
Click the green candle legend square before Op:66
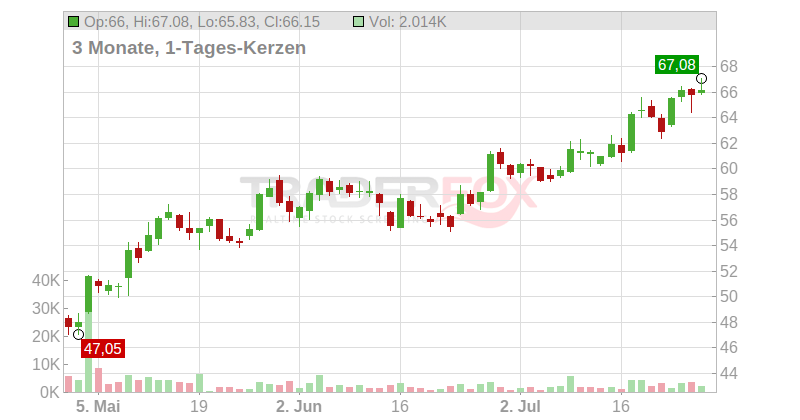tap(73, 21)
